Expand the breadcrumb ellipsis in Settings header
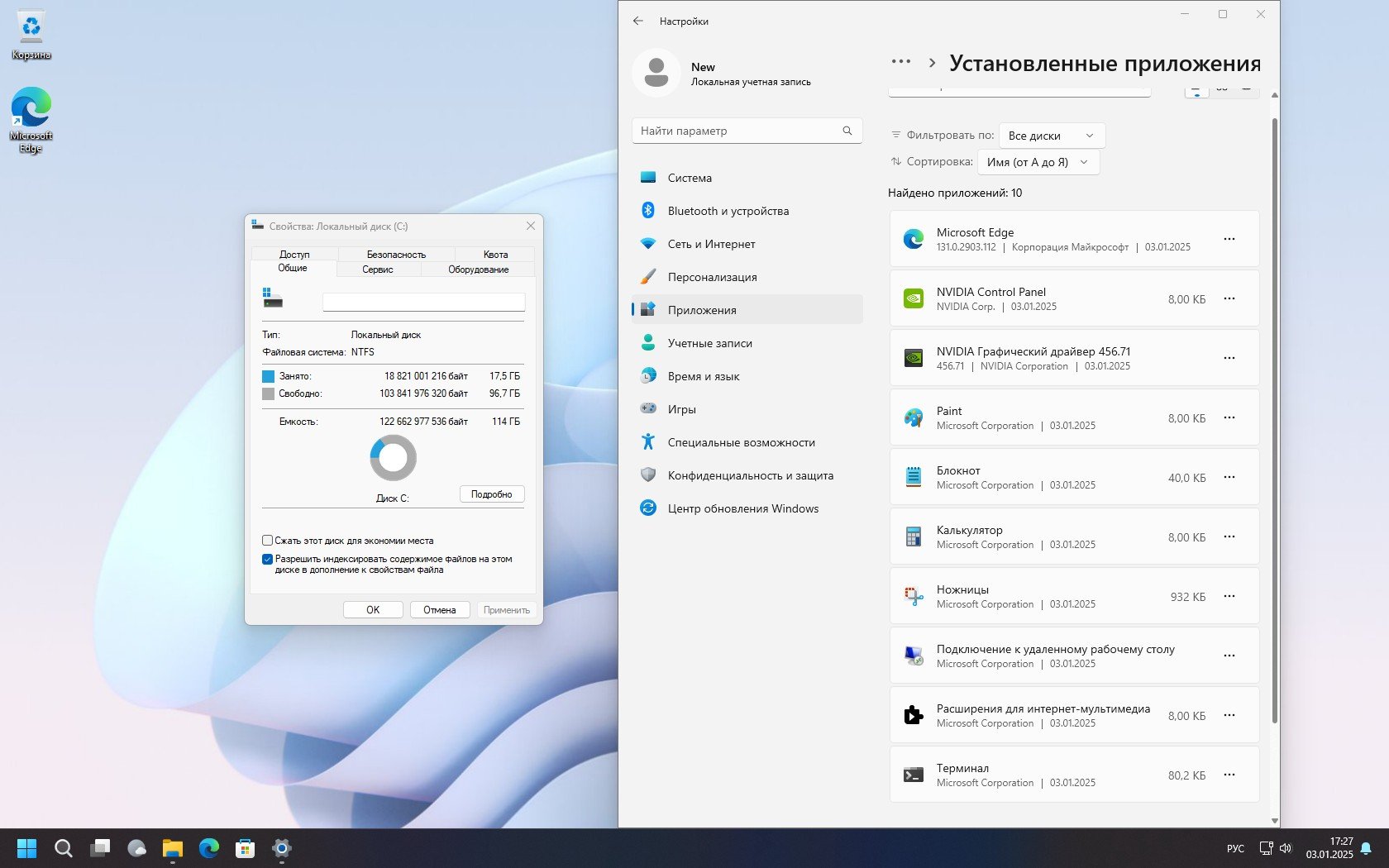 click(900, 62)
